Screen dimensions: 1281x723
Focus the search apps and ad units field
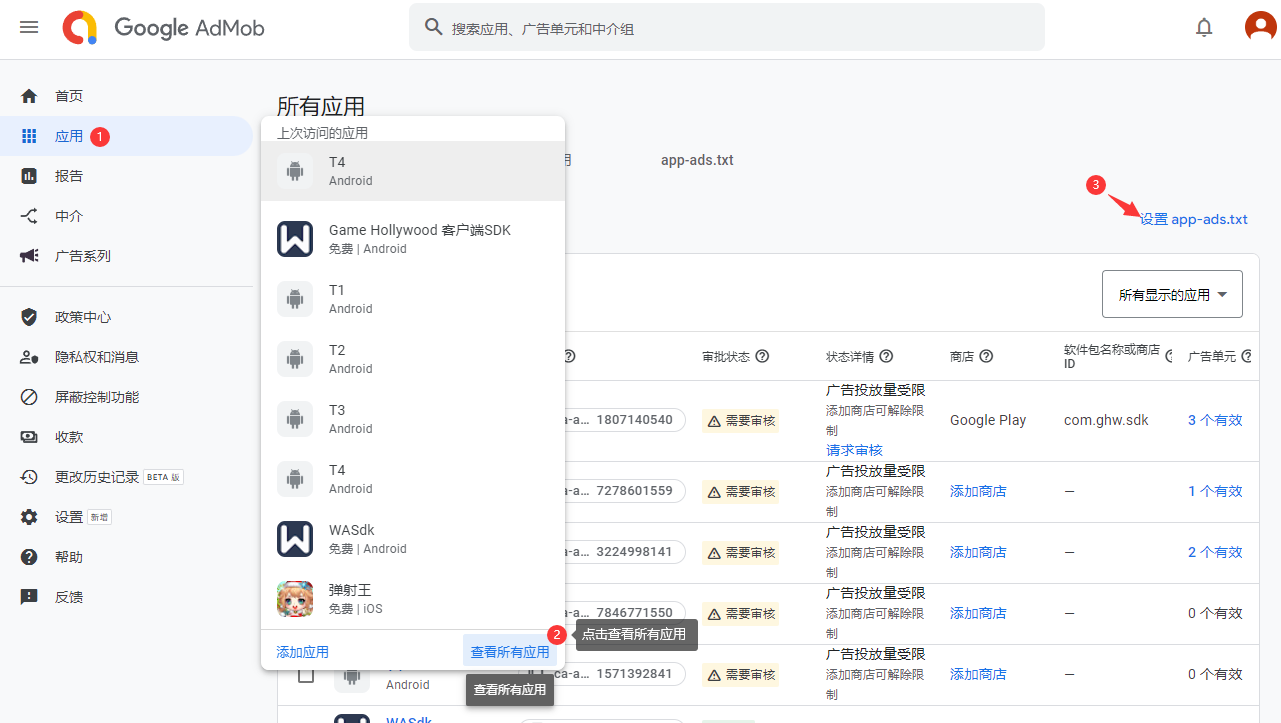[x=727, y=28]
